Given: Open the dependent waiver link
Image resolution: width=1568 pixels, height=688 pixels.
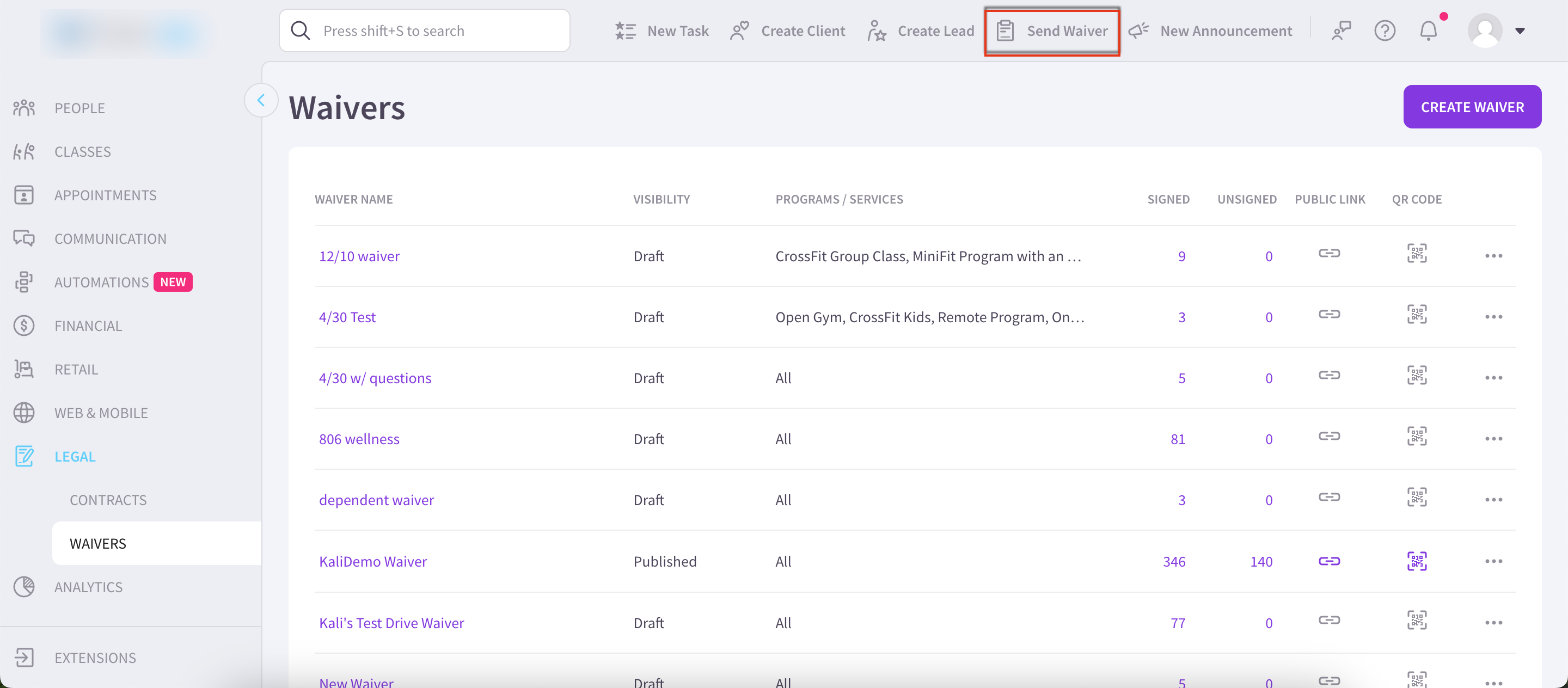Looking at the screenshot, I should pos(376,500).
